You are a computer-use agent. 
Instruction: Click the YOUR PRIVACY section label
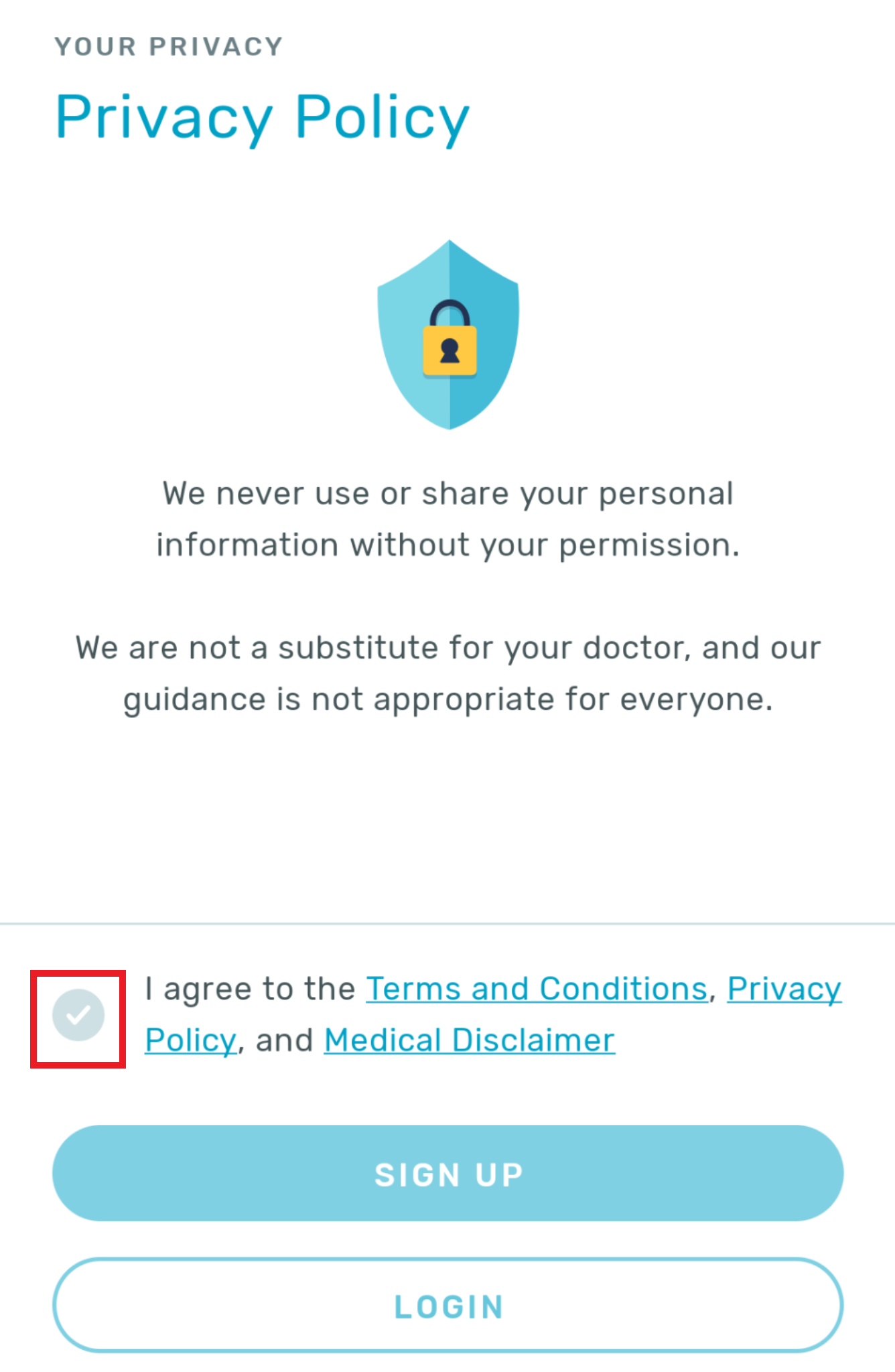pos(168,46)
